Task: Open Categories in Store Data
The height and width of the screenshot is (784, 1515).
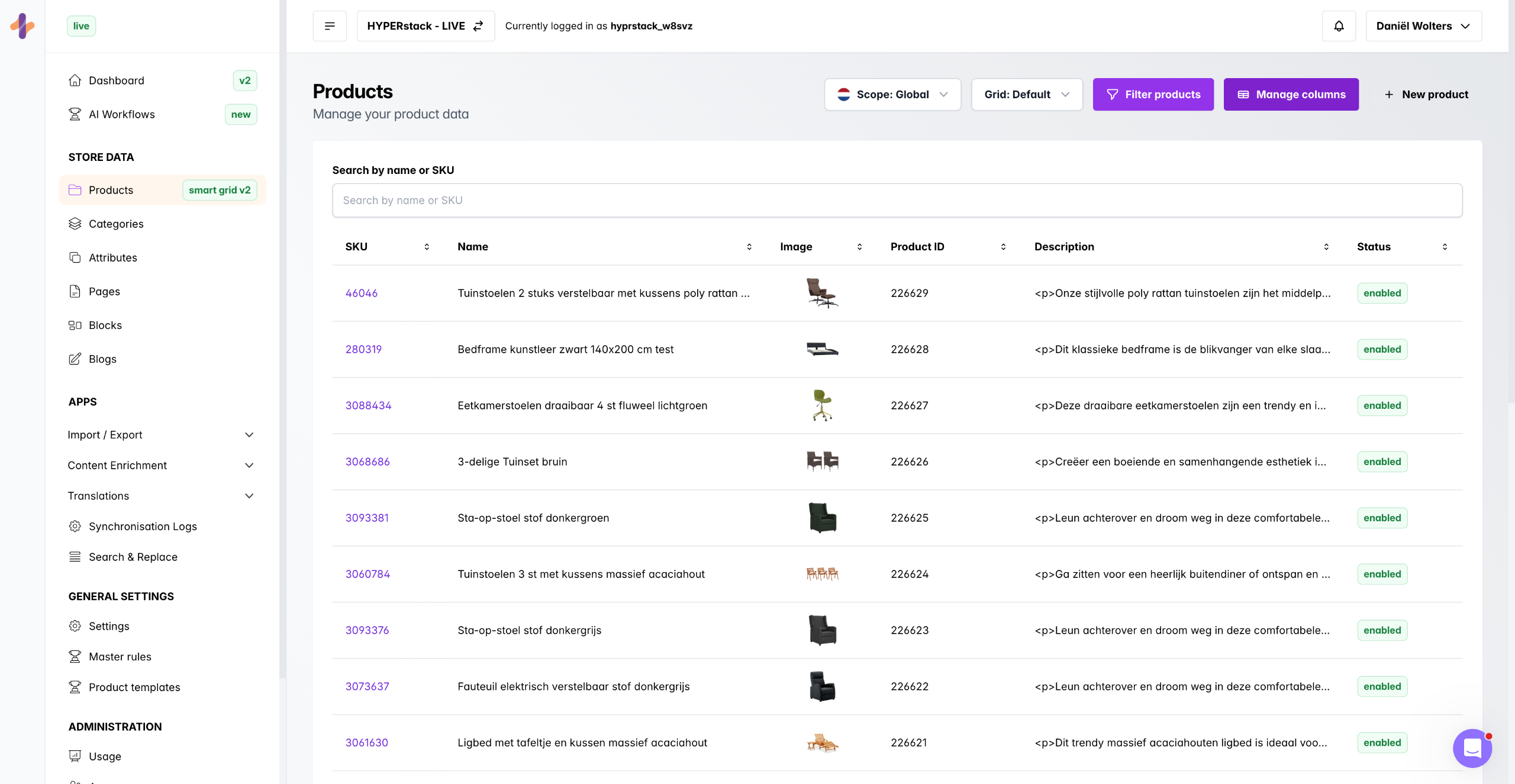Action: (116, 224)
